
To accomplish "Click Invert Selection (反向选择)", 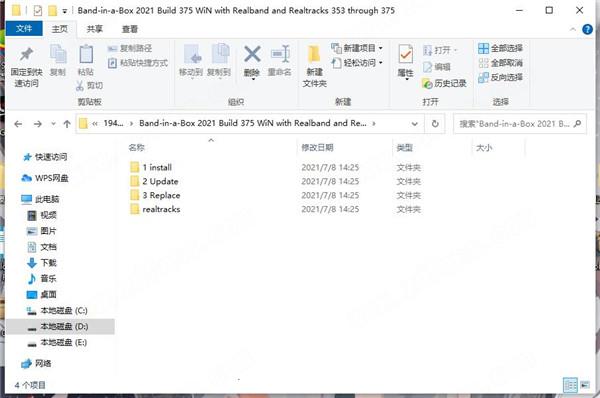I will click(x=501, y=77).
